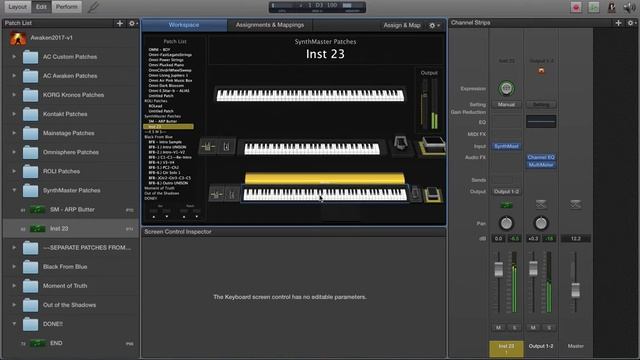Open Channel Strips gear action menu
The width and height of the screenshot is (640, 360).
pos(631,23)
